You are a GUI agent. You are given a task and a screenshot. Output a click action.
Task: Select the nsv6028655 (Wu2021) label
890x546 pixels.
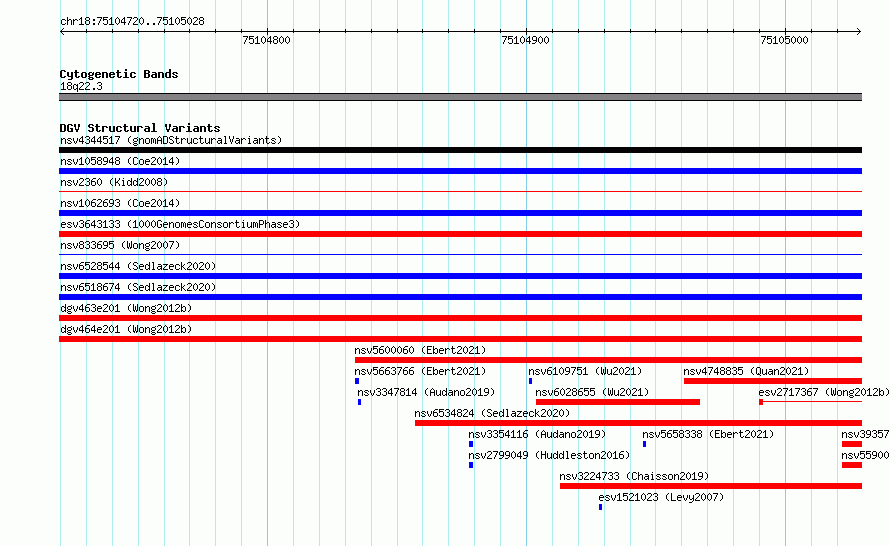coord(592,392)
